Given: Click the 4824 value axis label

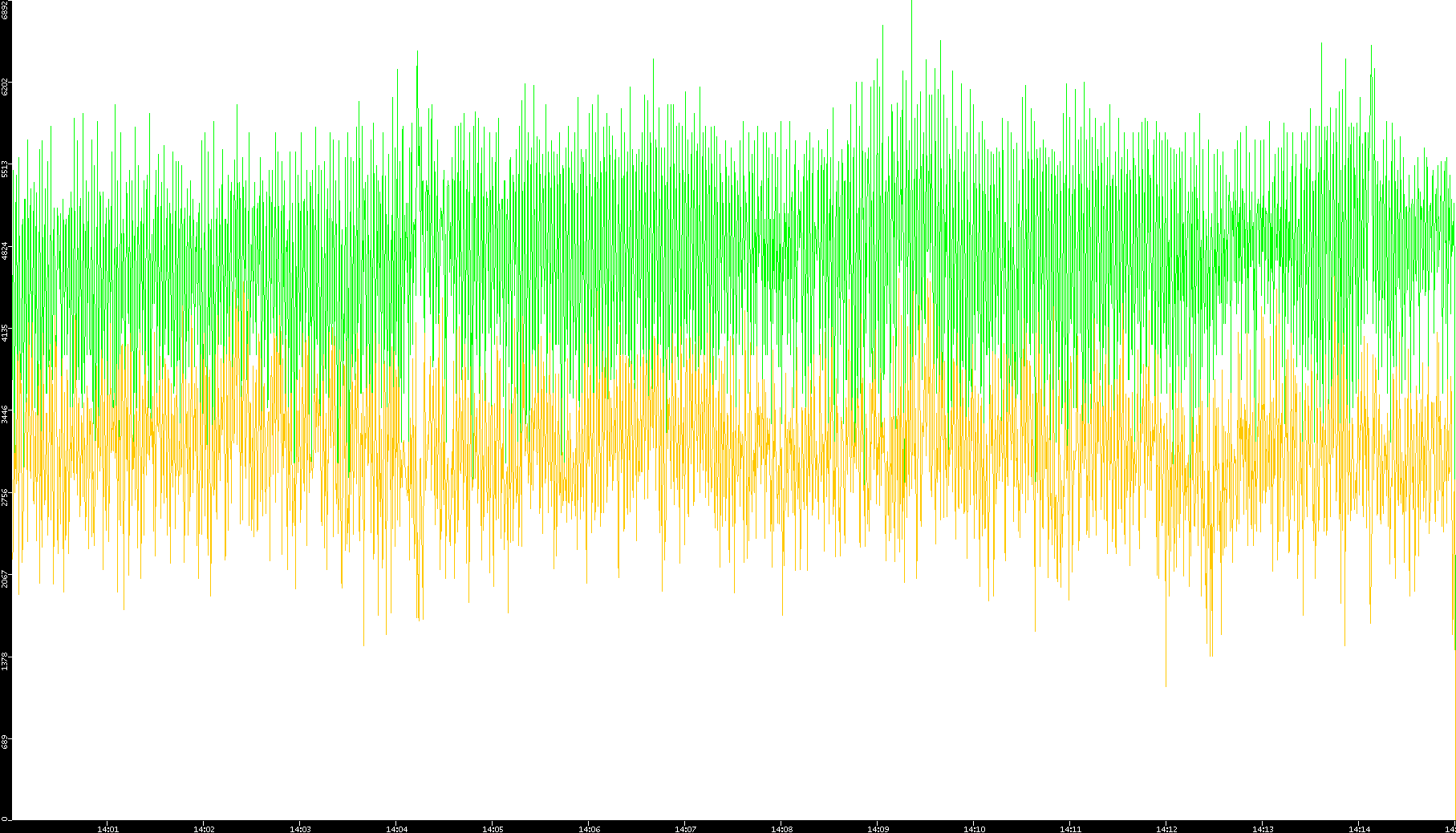Looking at the screenshot, I should [x=5, y=250].
